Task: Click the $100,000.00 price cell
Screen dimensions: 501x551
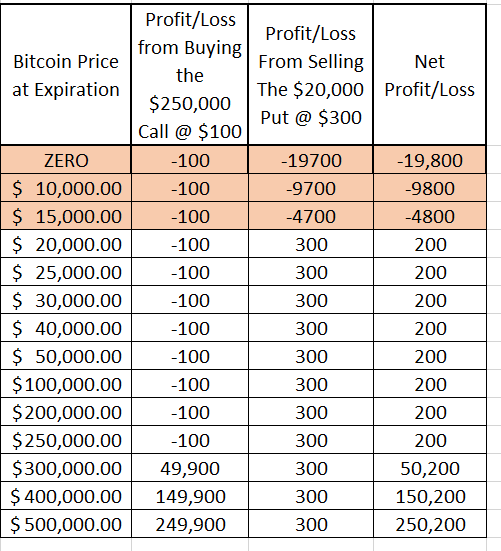Action: tap(66, 384)
